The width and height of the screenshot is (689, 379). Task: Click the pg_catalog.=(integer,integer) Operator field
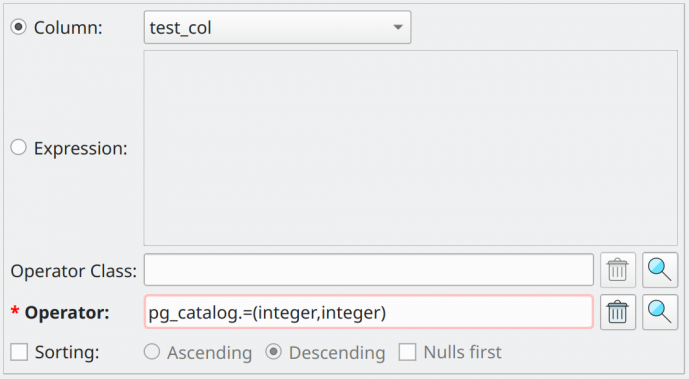[369, 312]
